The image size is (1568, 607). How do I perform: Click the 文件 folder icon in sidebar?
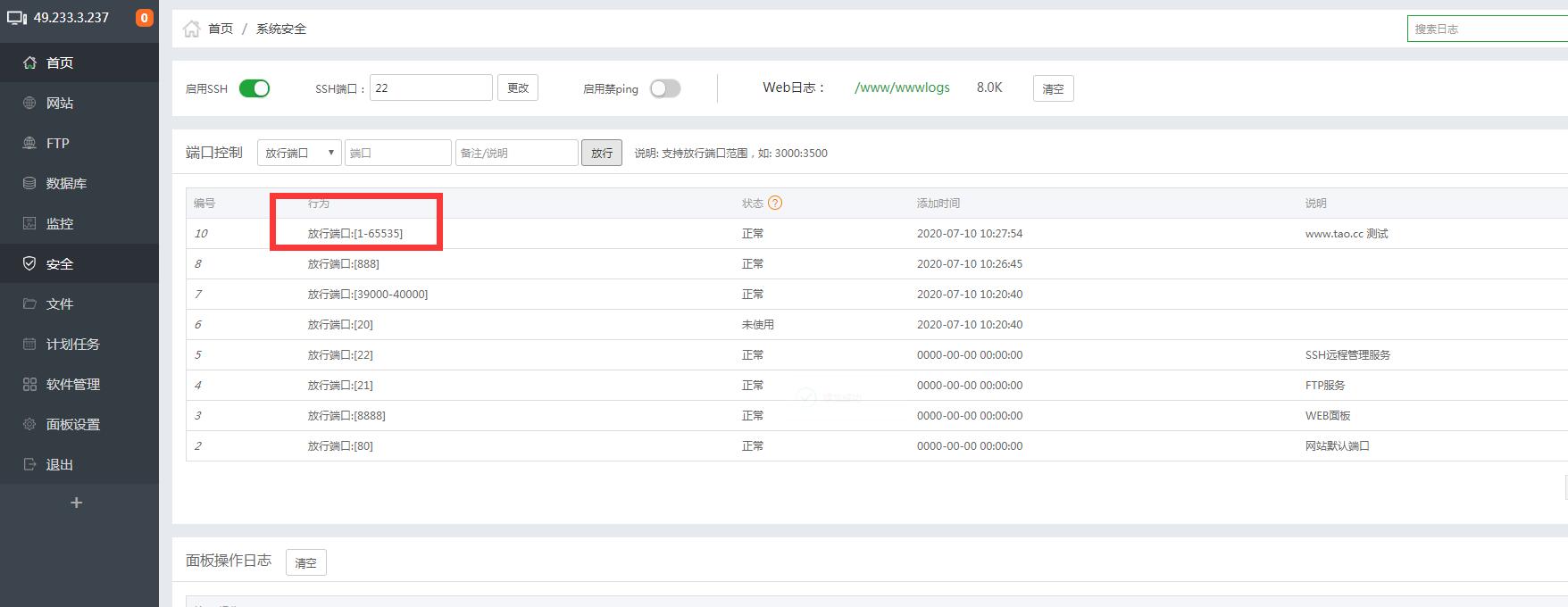pyautogui.click(x=29, y=303)
